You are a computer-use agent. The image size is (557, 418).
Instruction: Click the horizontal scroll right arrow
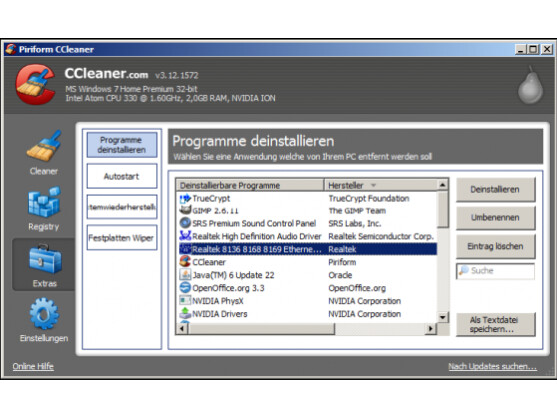(431, 329)
